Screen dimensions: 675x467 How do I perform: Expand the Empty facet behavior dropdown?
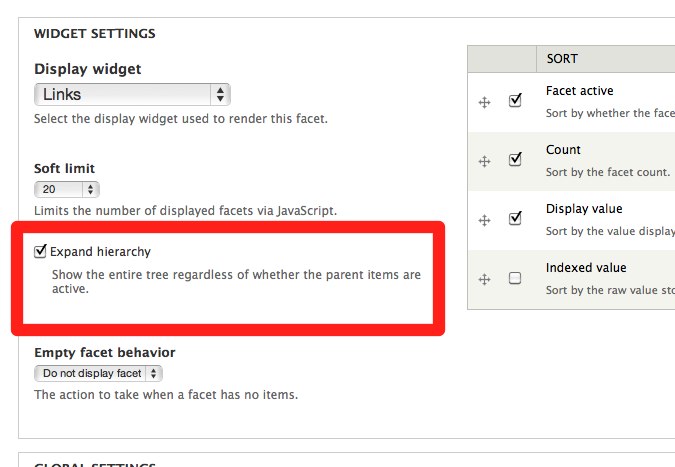coord(98,374)
